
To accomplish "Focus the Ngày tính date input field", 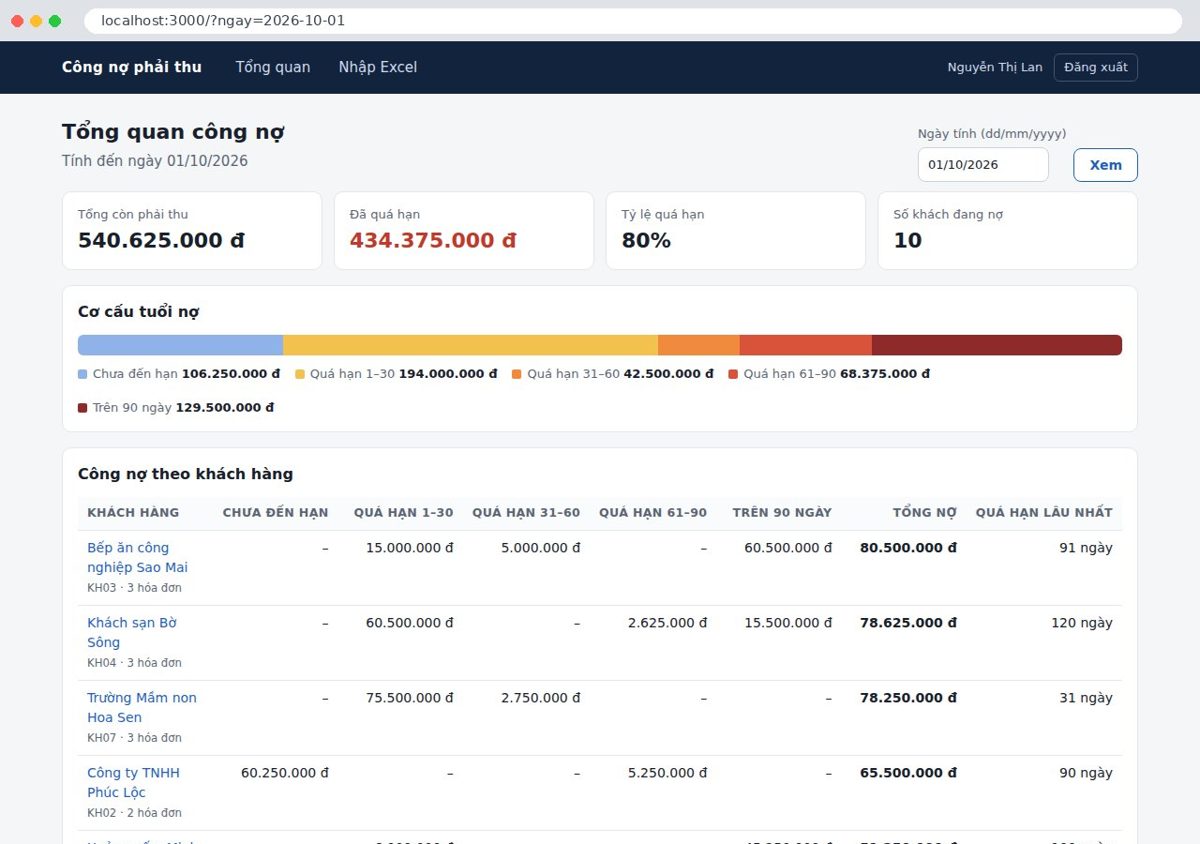I will click(x=983, y=165).
